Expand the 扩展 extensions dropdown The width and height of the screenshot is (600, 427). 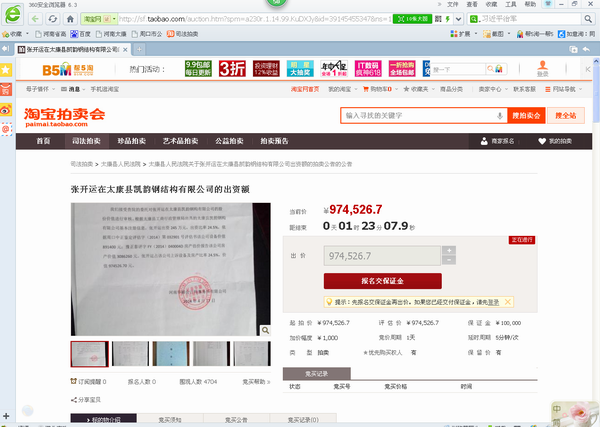coord(476,34)
